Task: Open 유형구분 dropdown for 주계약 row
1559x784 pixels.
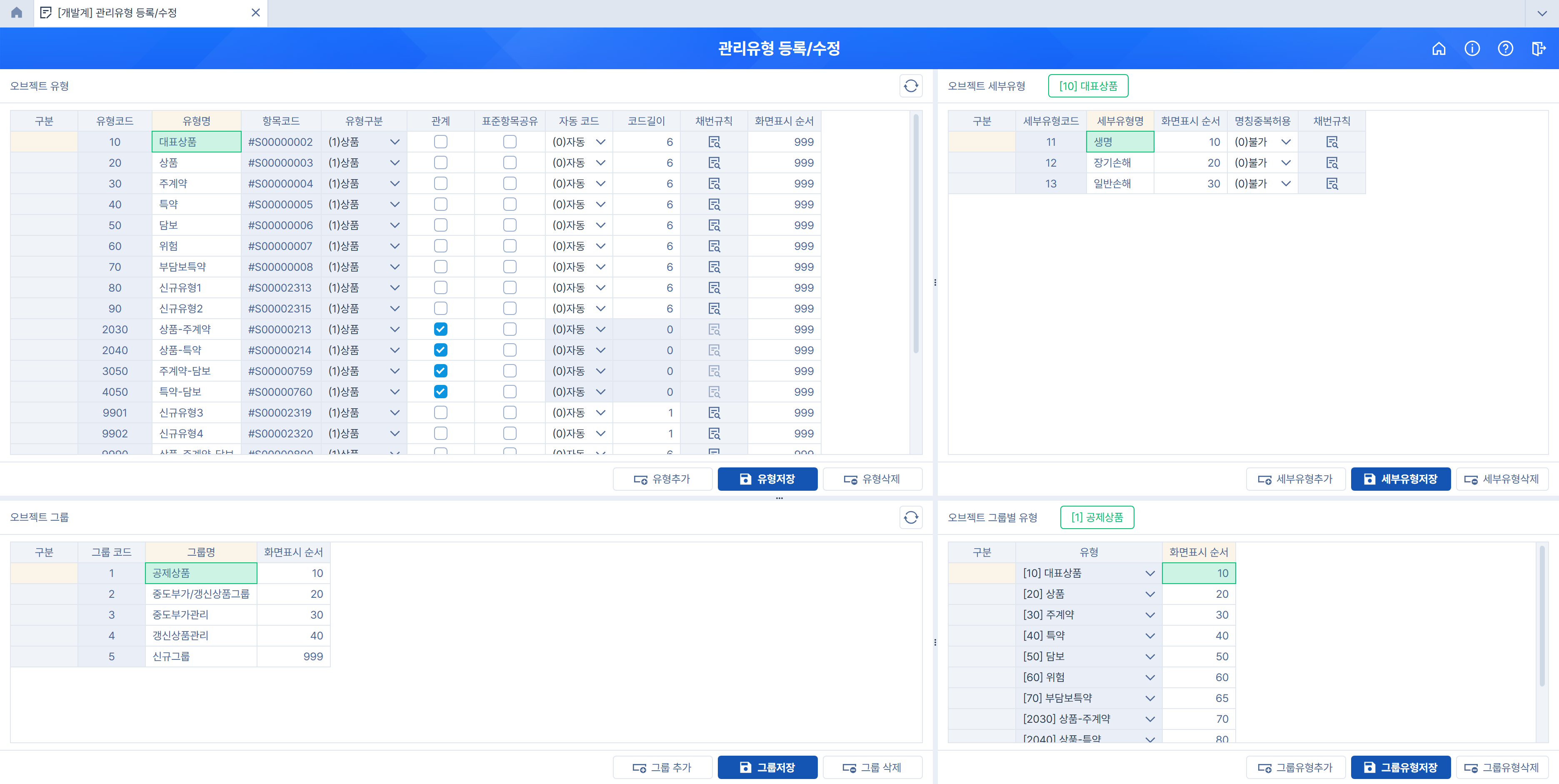Action: click(x=395, y=184)
